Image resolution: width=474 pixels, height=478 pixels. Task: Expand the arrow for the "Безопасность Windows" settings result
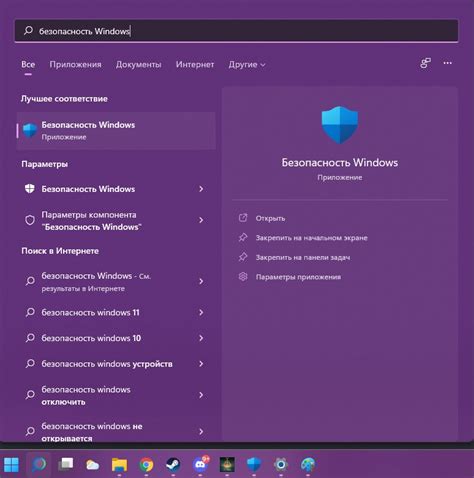tap(201, 189)
